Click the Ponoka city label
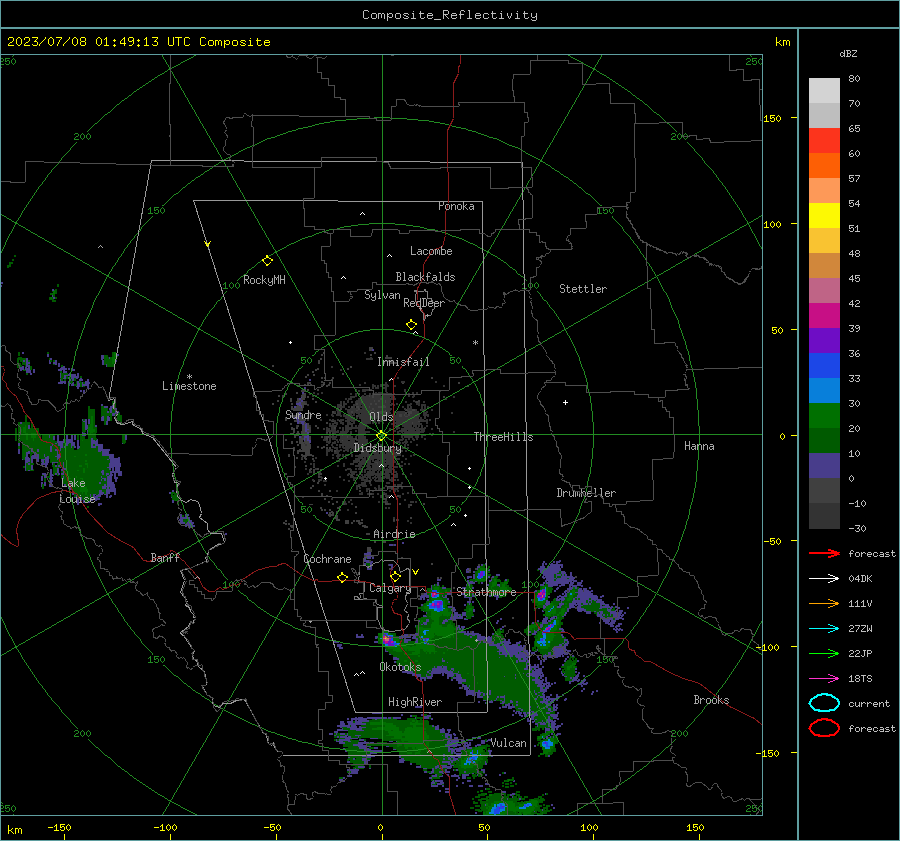Screen dimensions: 900x841 456,206
